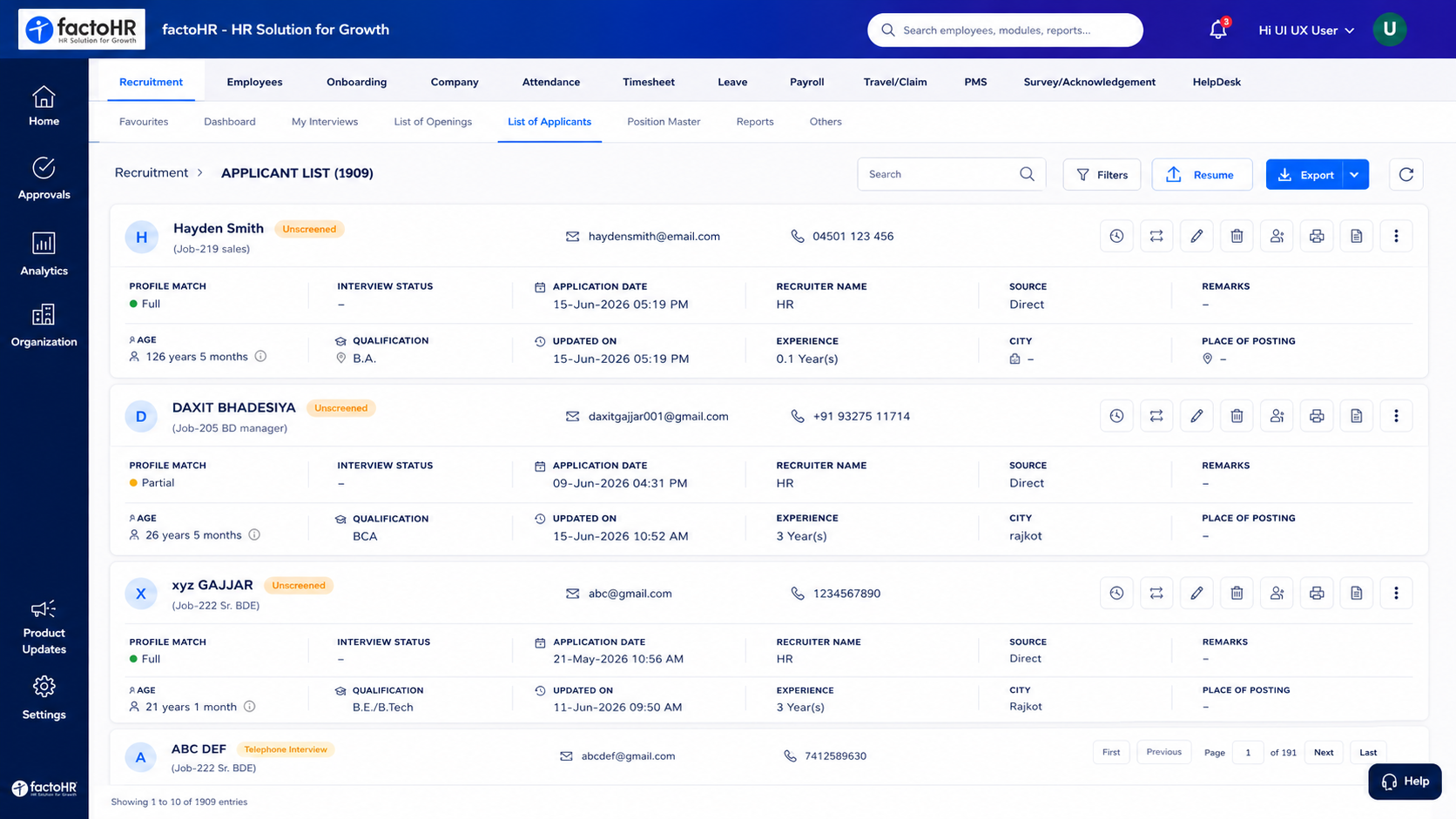This screenshot has height=819, width=1456.
Task: Focus the global search employees field
Action: (1005, 30)
